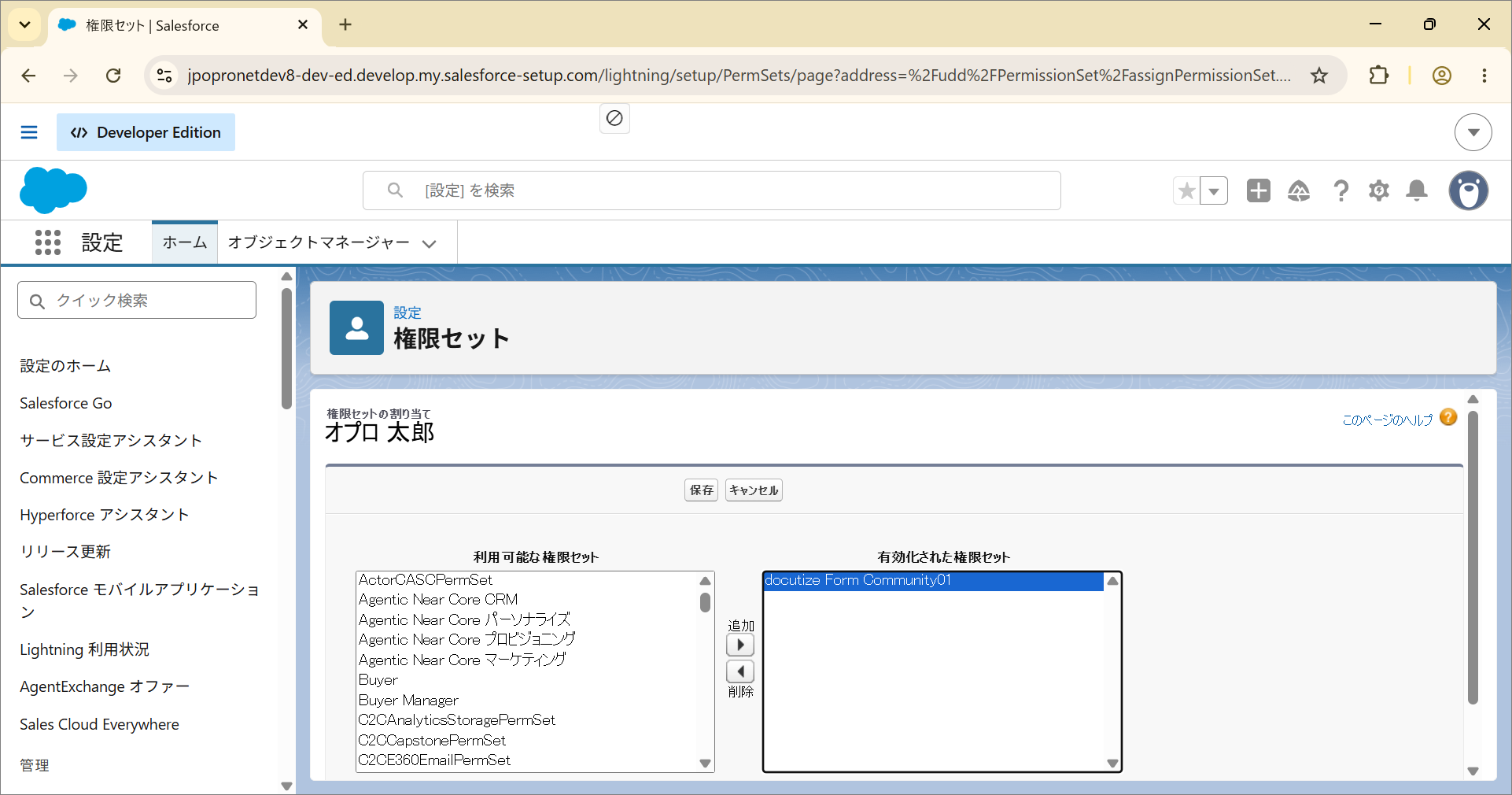Open the global actions plus icon
The image size is (1512, 795).
click(x=1259, y=190)
